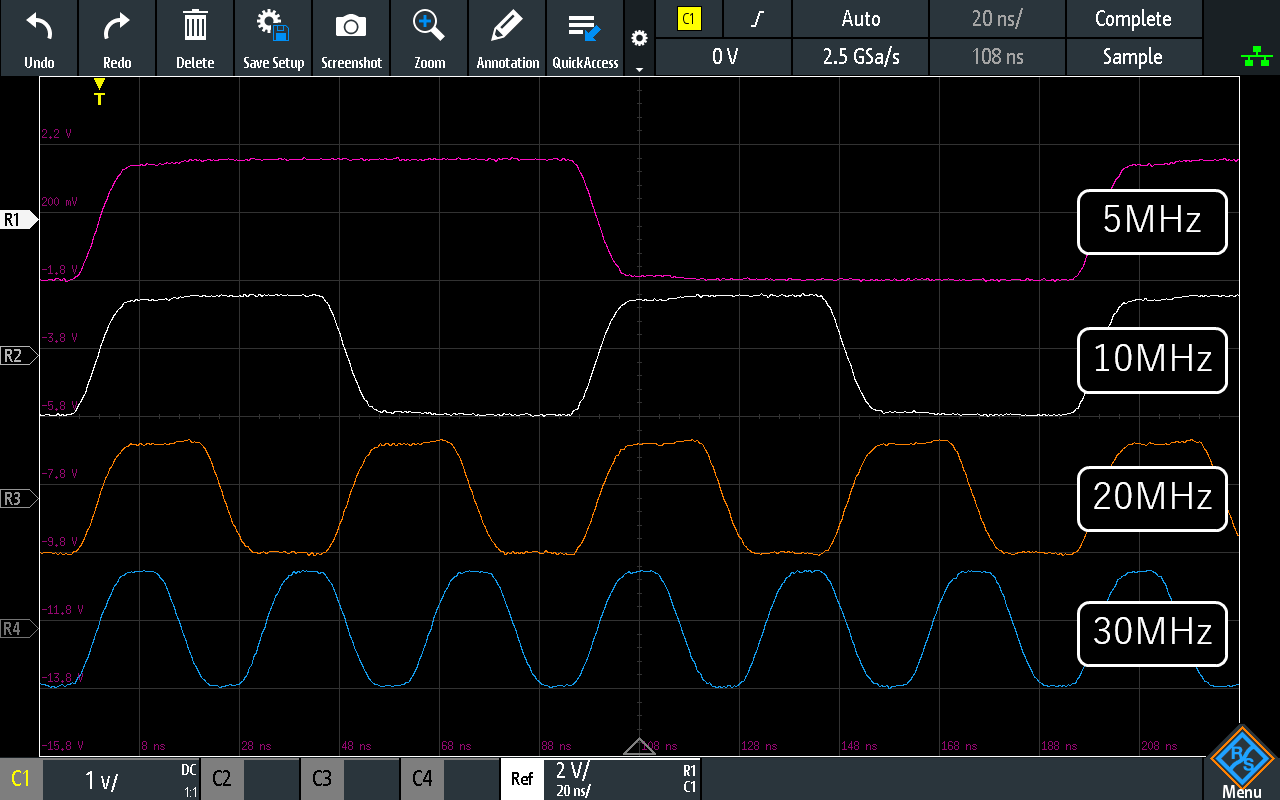Open the QuickAccess toolbar item
1280x800 pixels.
[x=585, y=38]
